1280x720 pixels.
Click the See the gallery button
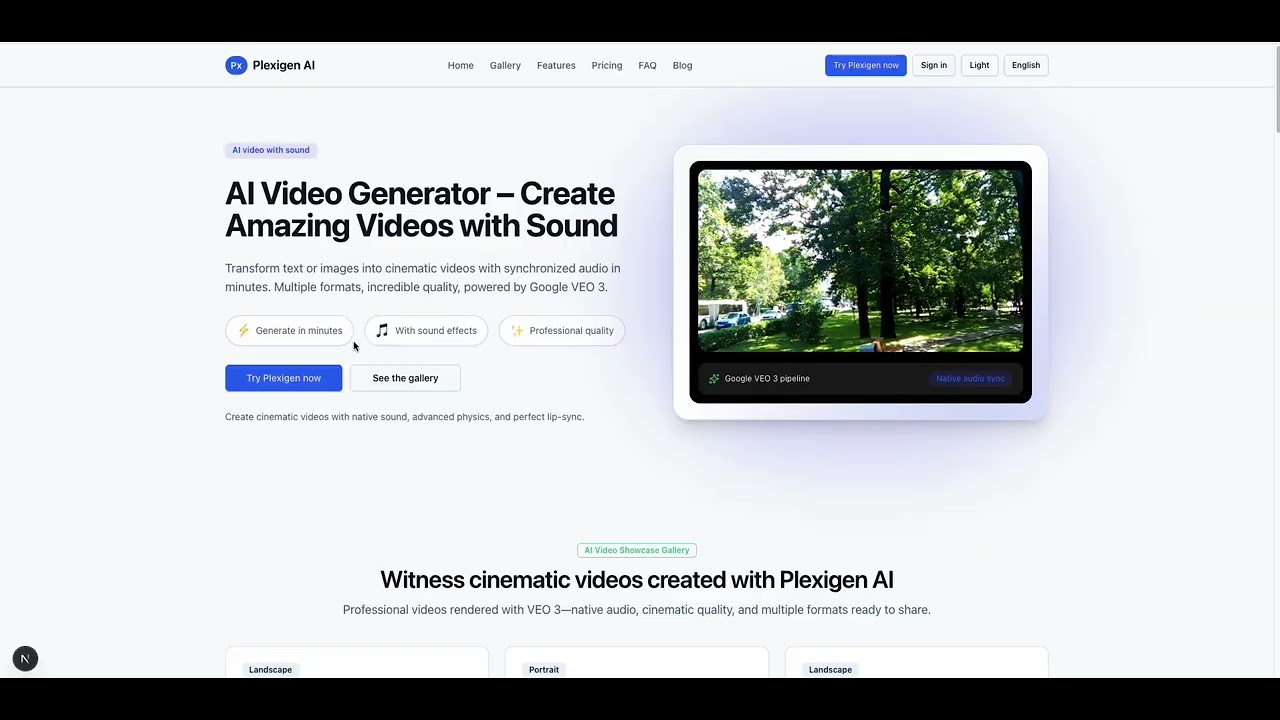[405, 378]
